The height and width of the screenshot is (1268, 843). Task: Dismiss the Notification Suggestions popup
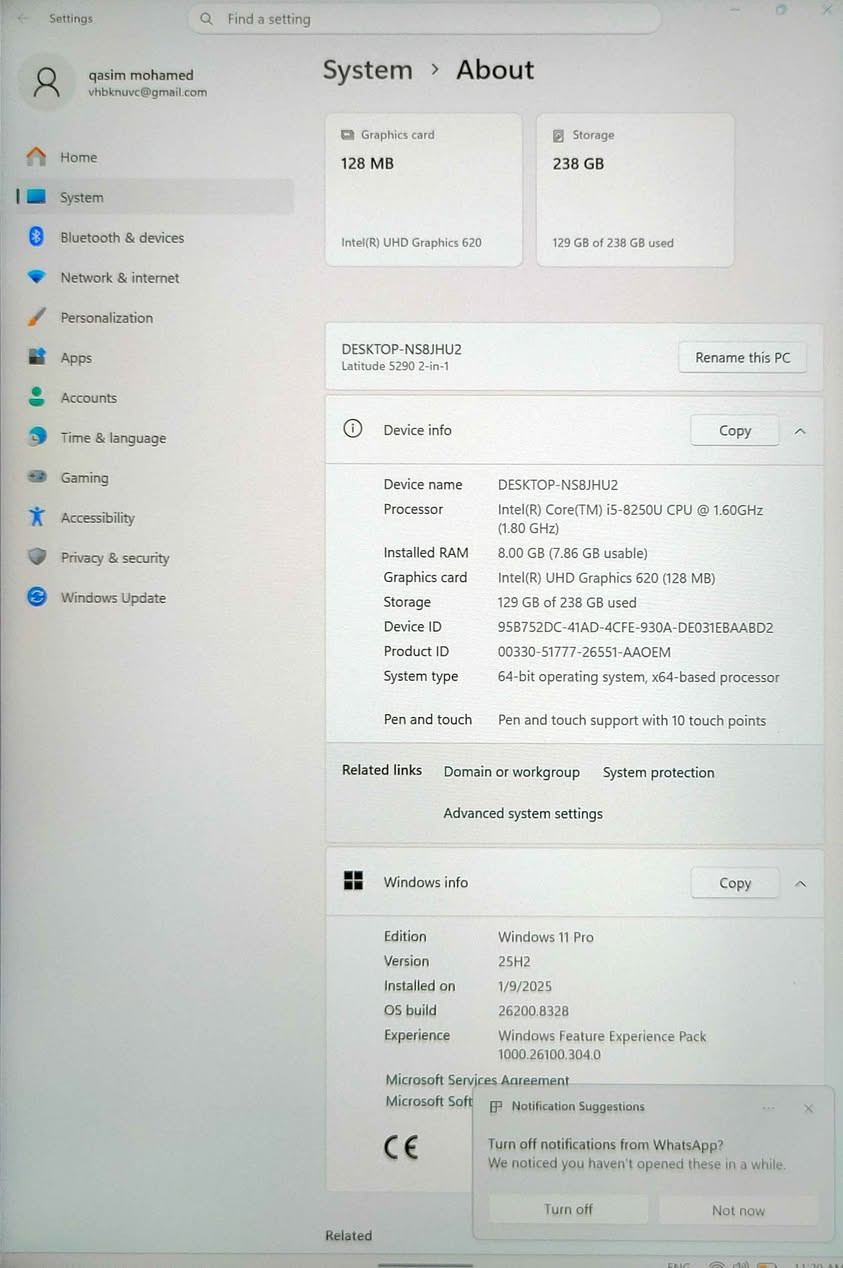pyautogui.click(x=808, y=1108)
